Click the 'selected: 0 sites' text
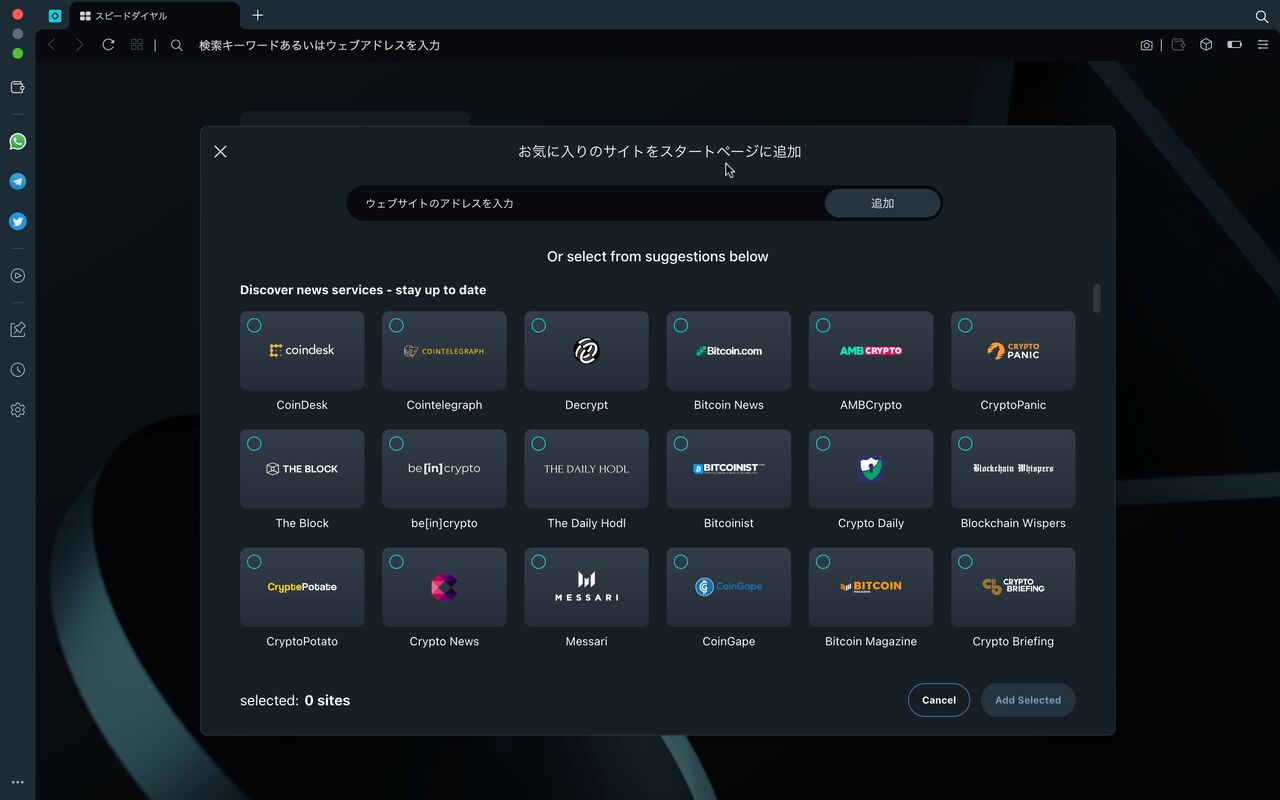The image size is (1280, 800). pyautogui.click(x=295, y=701)
